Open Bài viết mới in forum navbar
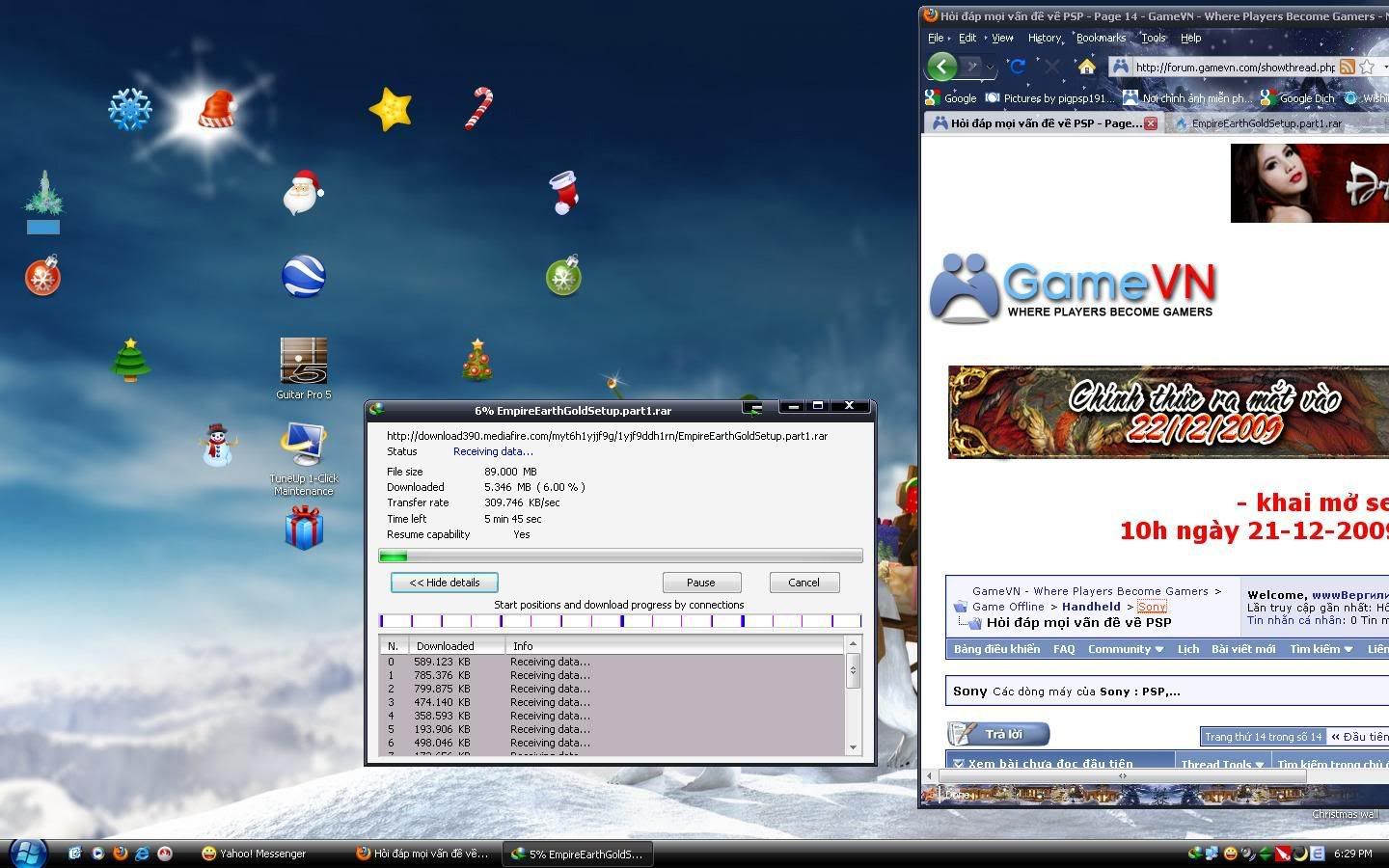The image size is (1389, 868). pos(1243,649)
